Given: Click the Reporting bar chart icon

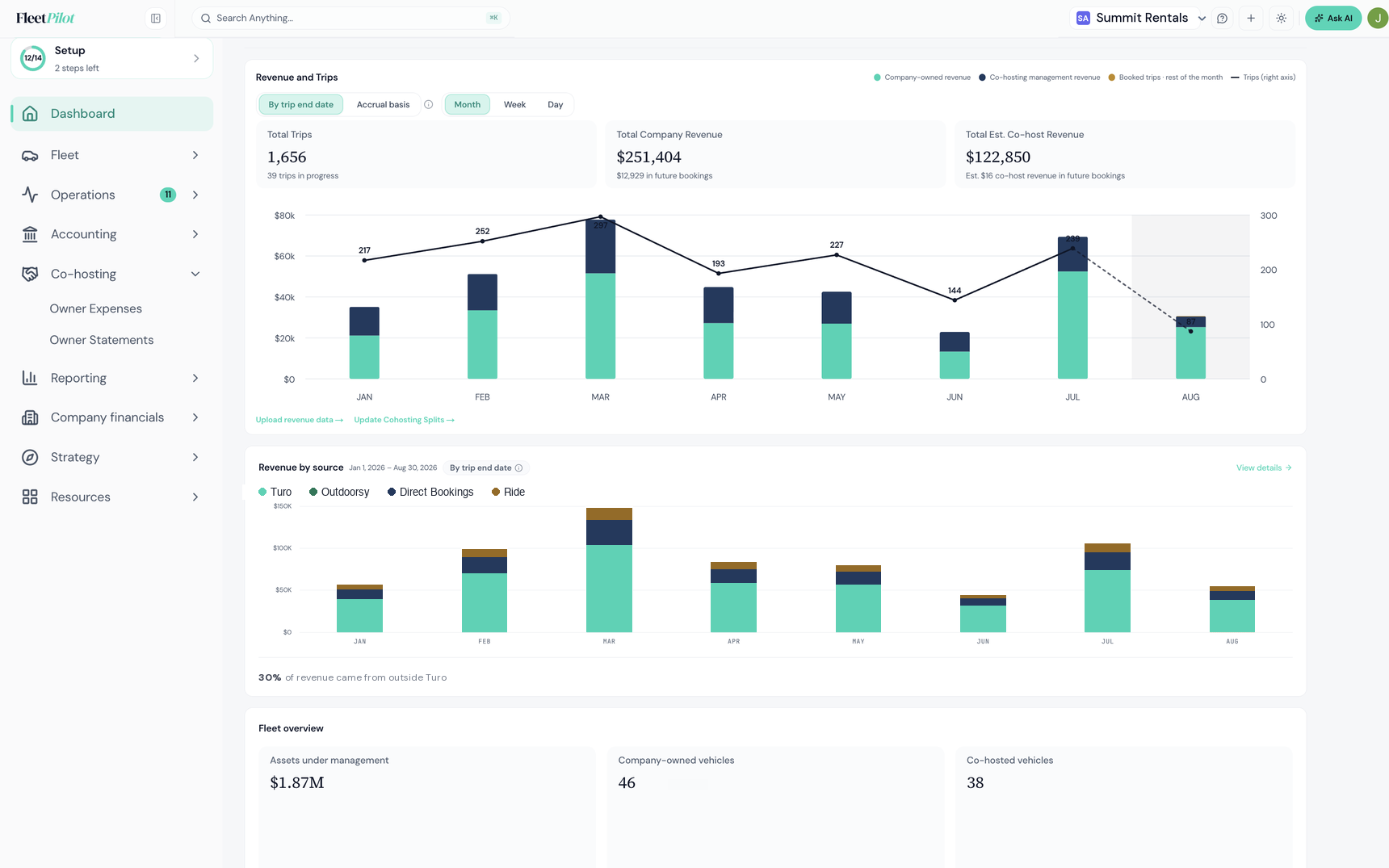Looking at the screenshot, I should coord(30,378).
